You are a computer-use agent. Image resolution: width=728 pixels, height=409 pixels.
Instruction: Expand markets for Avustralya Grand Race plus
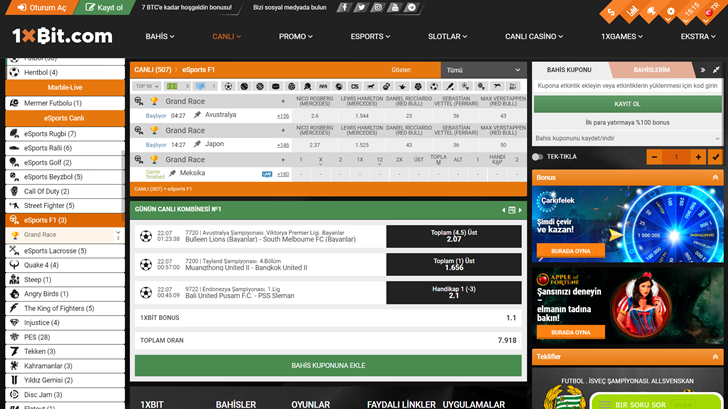click(283, 101)
